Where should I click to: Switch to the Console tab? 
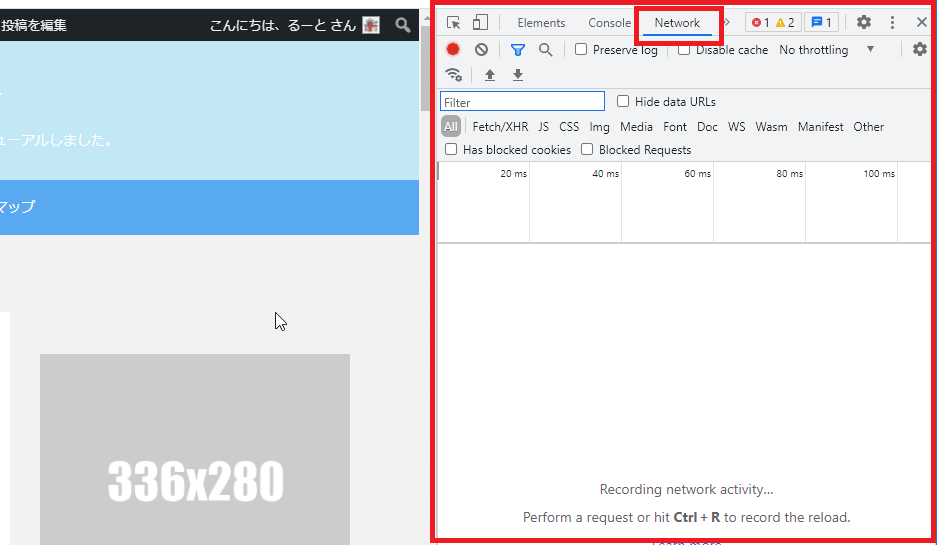tap(609, 23)
